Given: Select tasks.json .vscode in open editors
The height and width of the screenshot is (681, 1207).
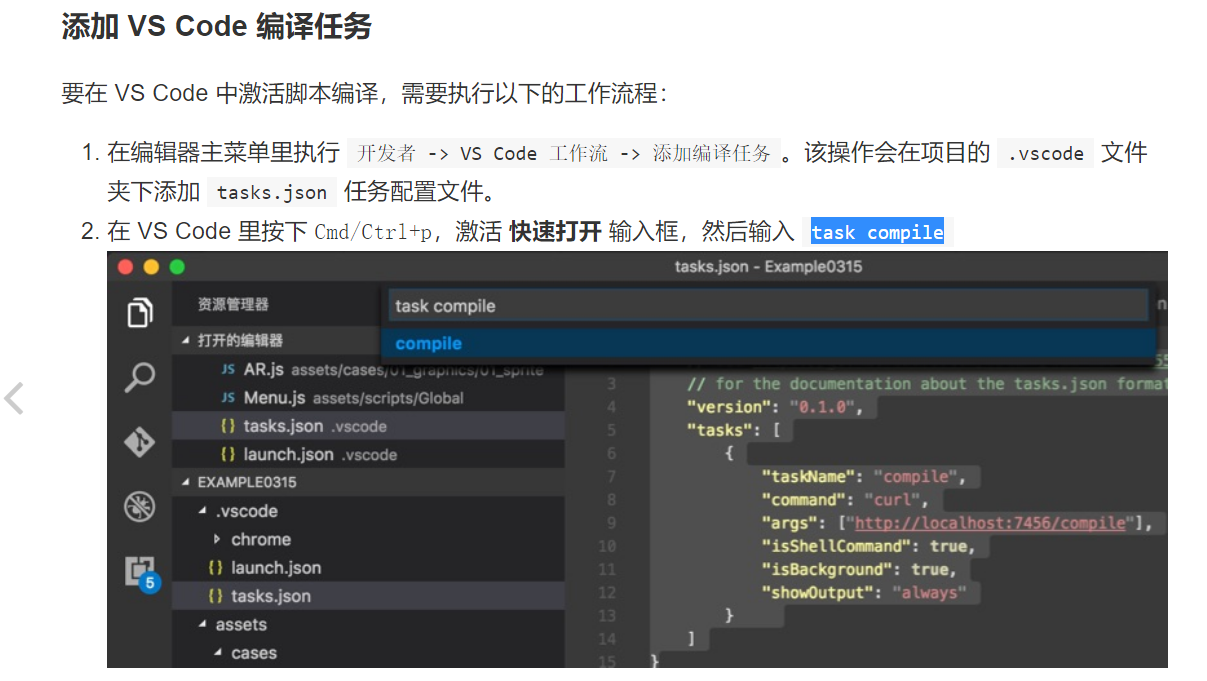Looking at the screenshot, I should click(x=368, y=426).
